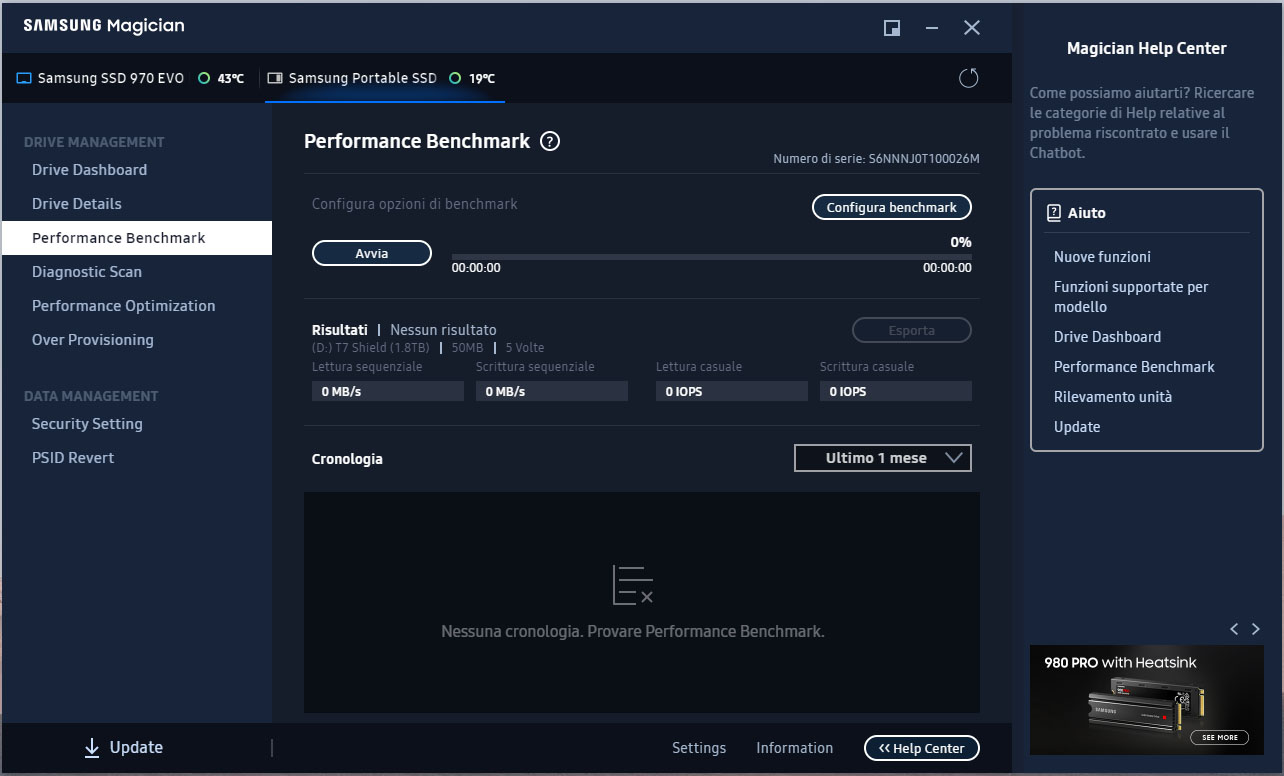Viewport: 1284px width, 776px height.
Task: Expand the Ultimo 1 mese history dropdown
Action: point(883,458)
